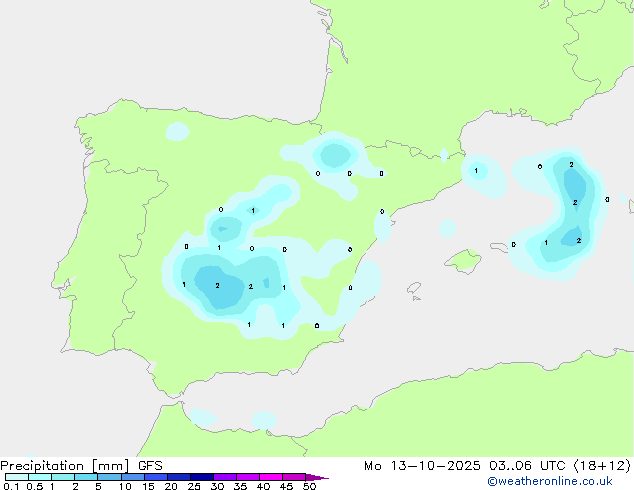
Task: Click the '03..06 UTC' time label
Action: 527,466
